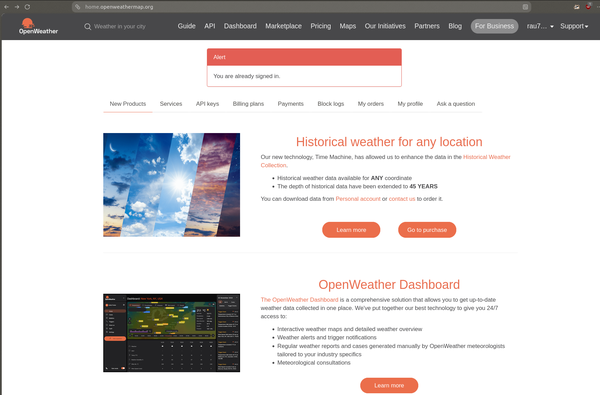Click the For Business button
This screenshot has height=395, width=600.
point(494,26)
